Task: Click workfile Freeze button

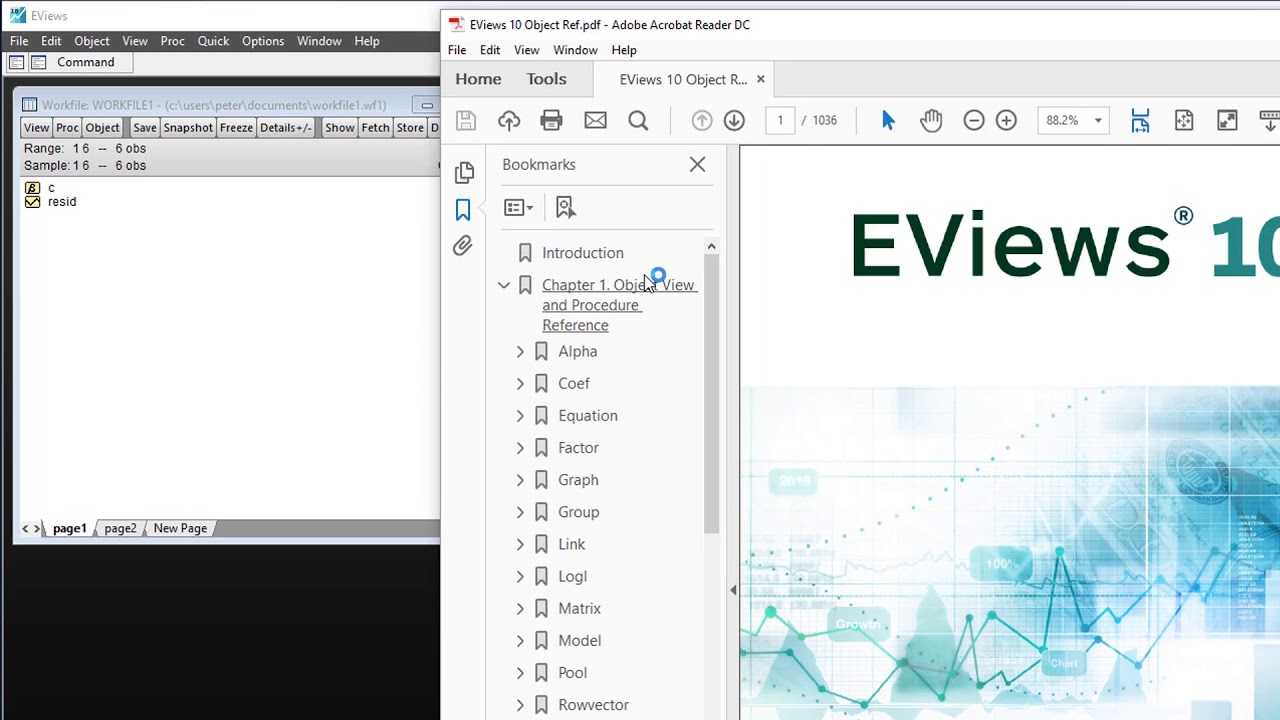Action: click(236, 128)
